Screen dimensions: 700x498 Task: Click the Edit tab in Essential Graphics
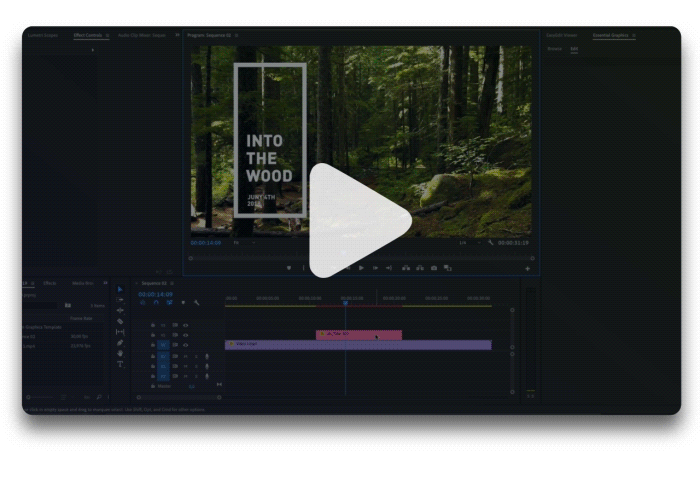574,48
